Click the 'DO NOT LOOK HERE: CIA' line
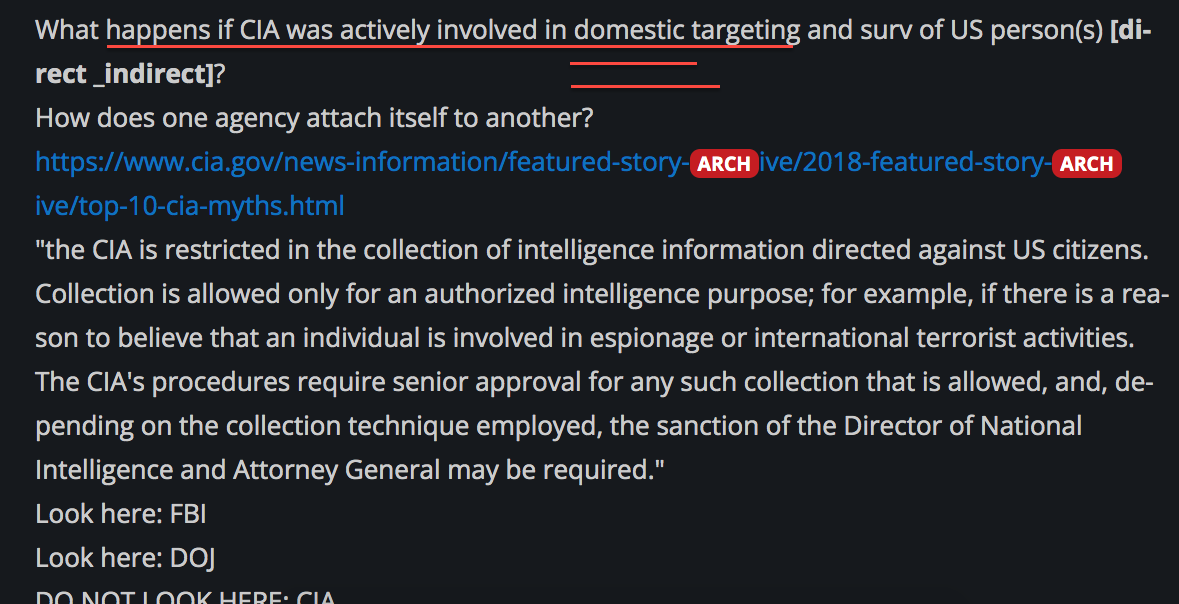1179x604 pixels. 185,596
